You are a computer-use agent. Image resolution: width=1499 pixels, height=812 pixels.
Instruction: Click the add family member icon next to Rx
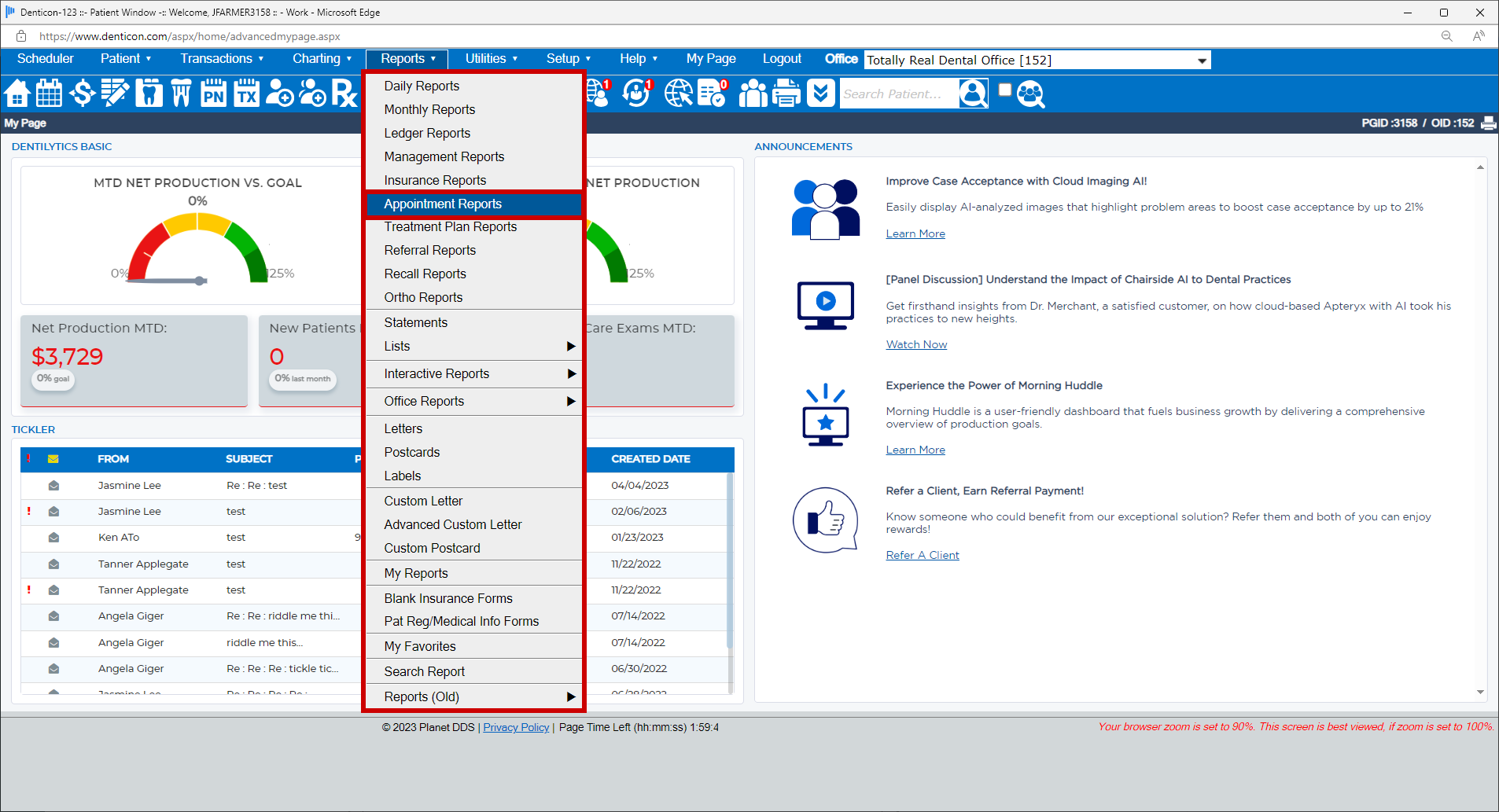point(312,94)
